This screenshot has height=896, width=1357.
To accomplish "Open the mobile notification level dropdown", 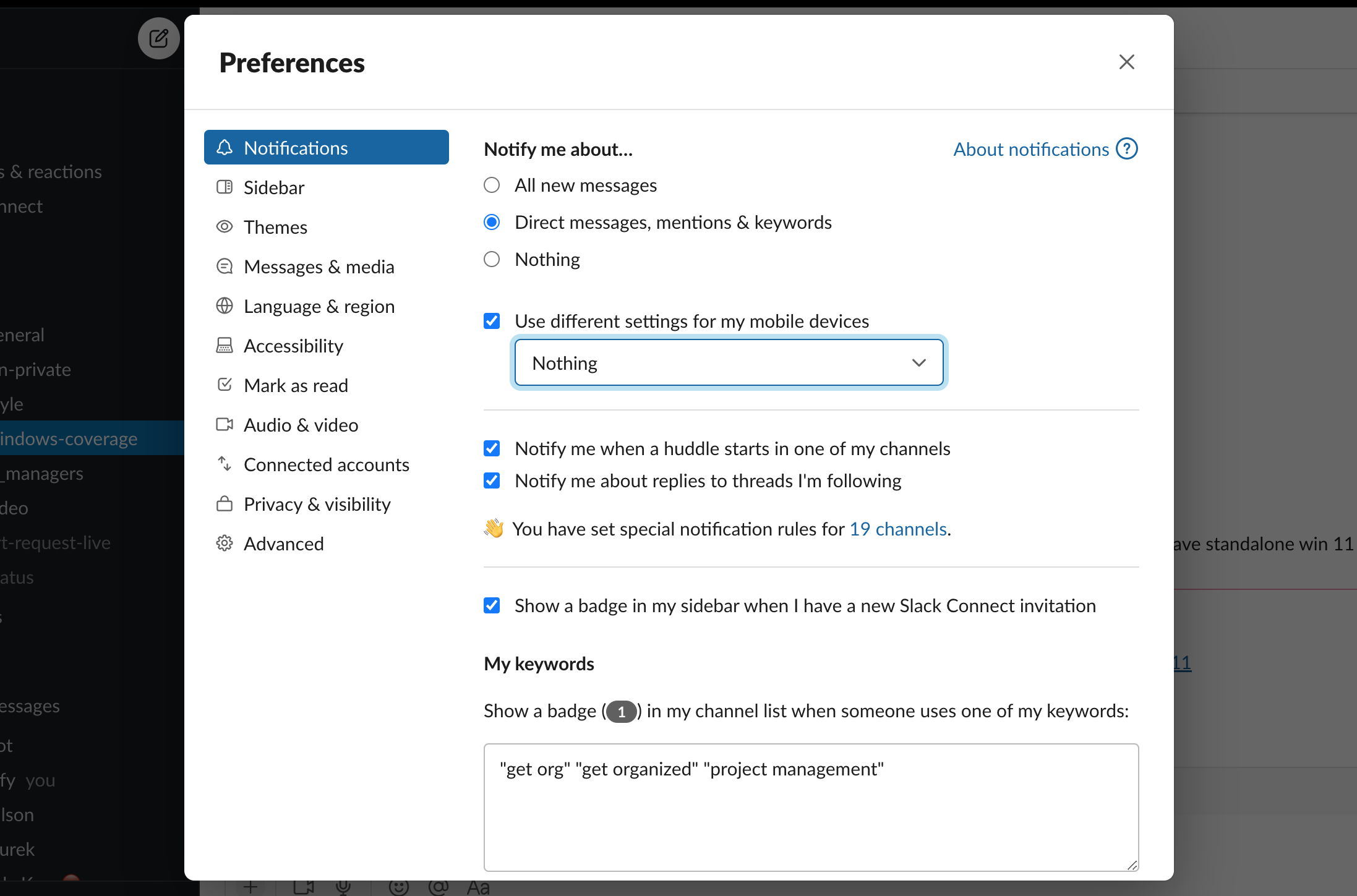I will point(729,362).
